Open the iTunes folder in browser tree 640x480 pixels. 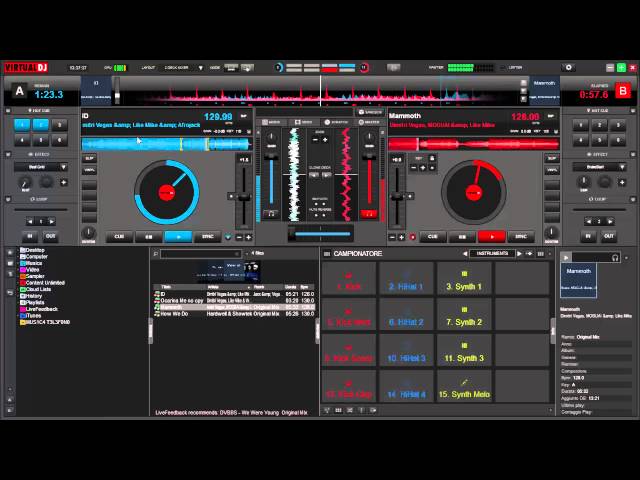coord(31,316)
